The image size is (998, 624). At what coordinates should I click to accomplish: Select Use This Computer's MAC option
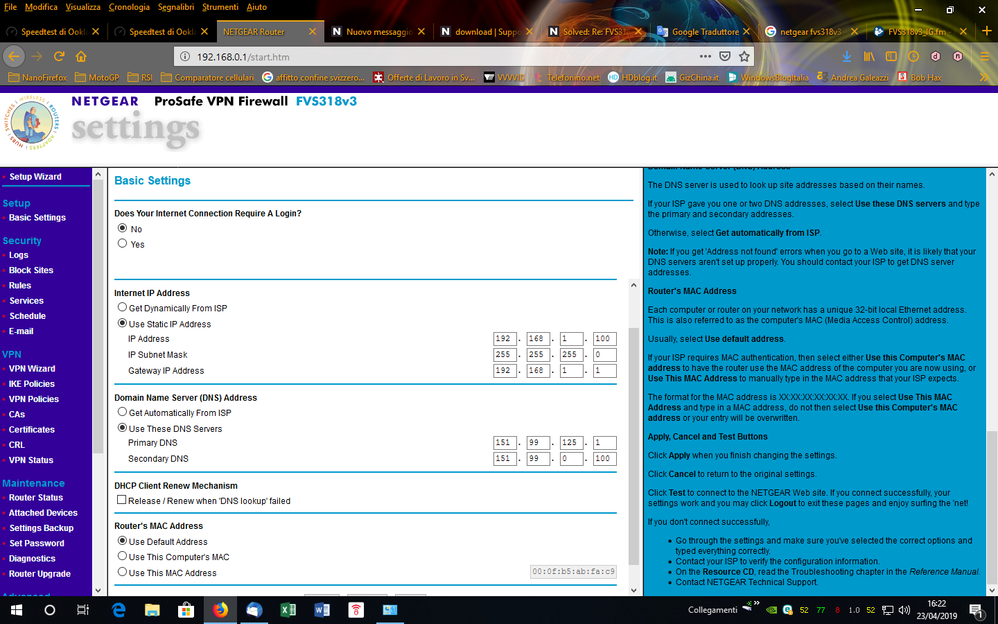[123, 556]
